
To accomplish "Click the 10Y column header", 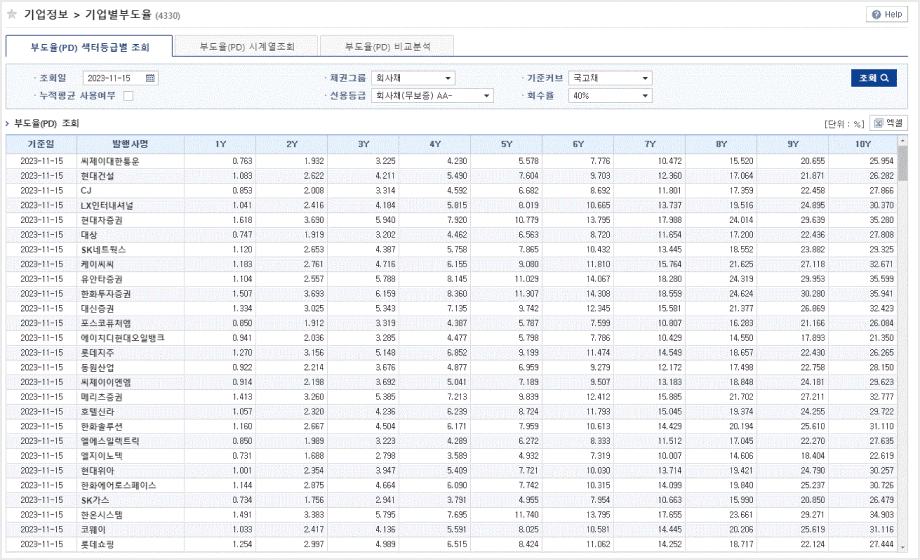I will tap(863, 144).
